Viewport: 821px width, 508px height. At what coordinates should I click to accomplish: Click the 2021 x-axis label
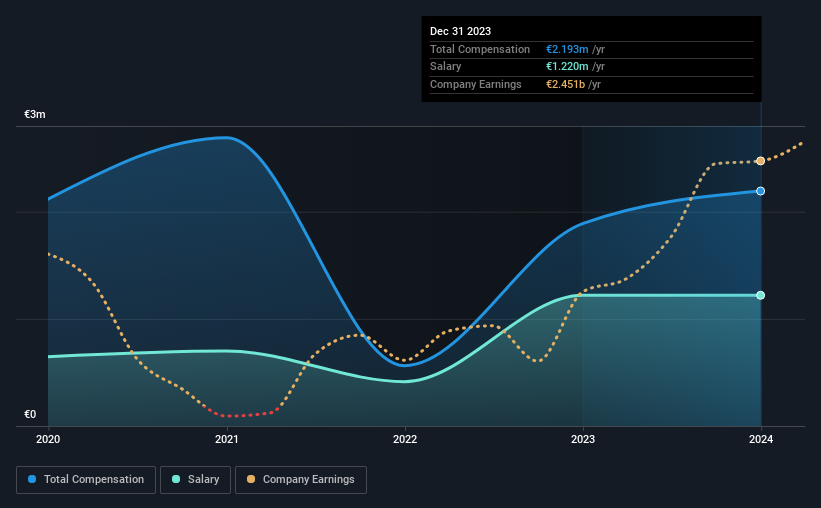click(x=227, y=439)
